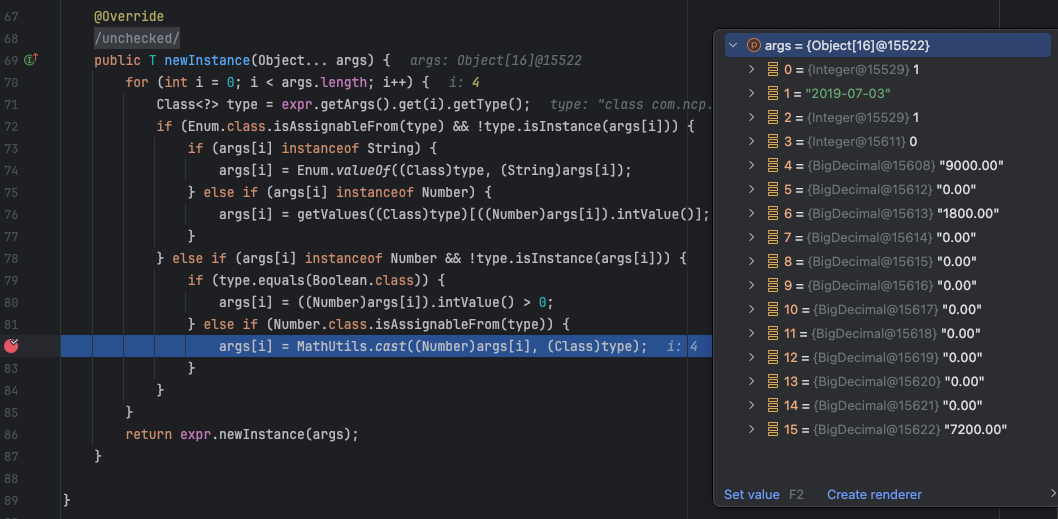Select the args parameter icon in popup
The width and height of the screenshot is (1058, 519).
point(754,46)
